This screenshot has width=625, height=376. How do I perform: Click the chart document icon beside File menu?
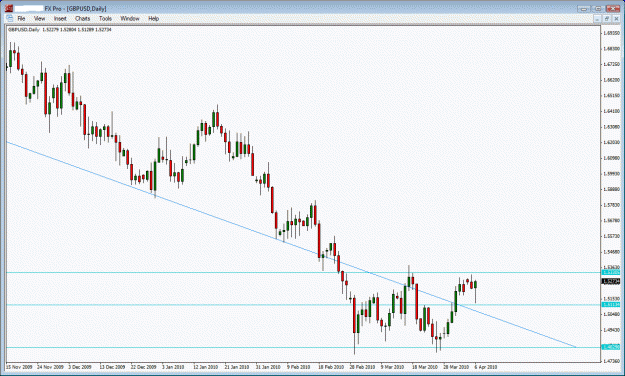[9, 18]
